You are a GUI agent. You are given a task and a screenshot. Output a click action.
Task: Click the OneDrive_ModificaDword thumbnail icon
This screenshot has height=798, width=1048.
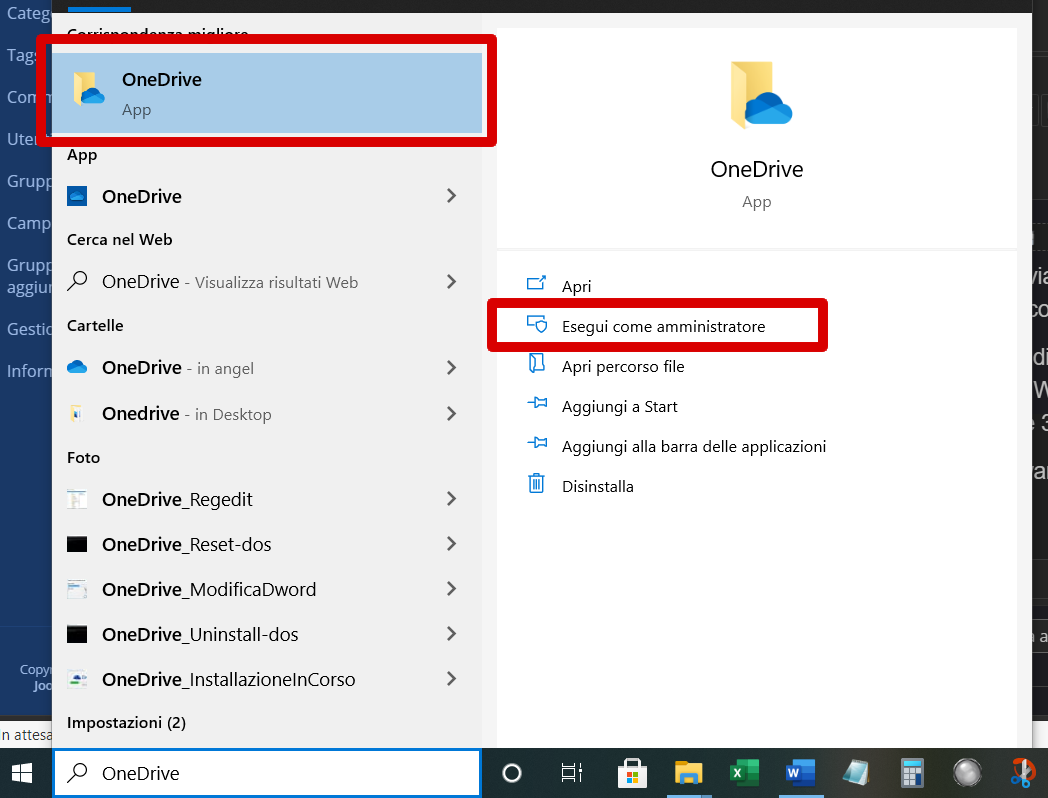click(x=77, y=589)
